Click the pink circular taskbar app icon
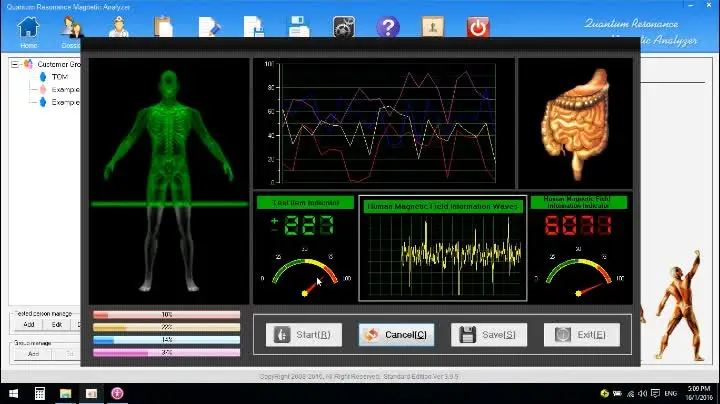The height and width of the screenshot is (404, 720). pos(117,393)
